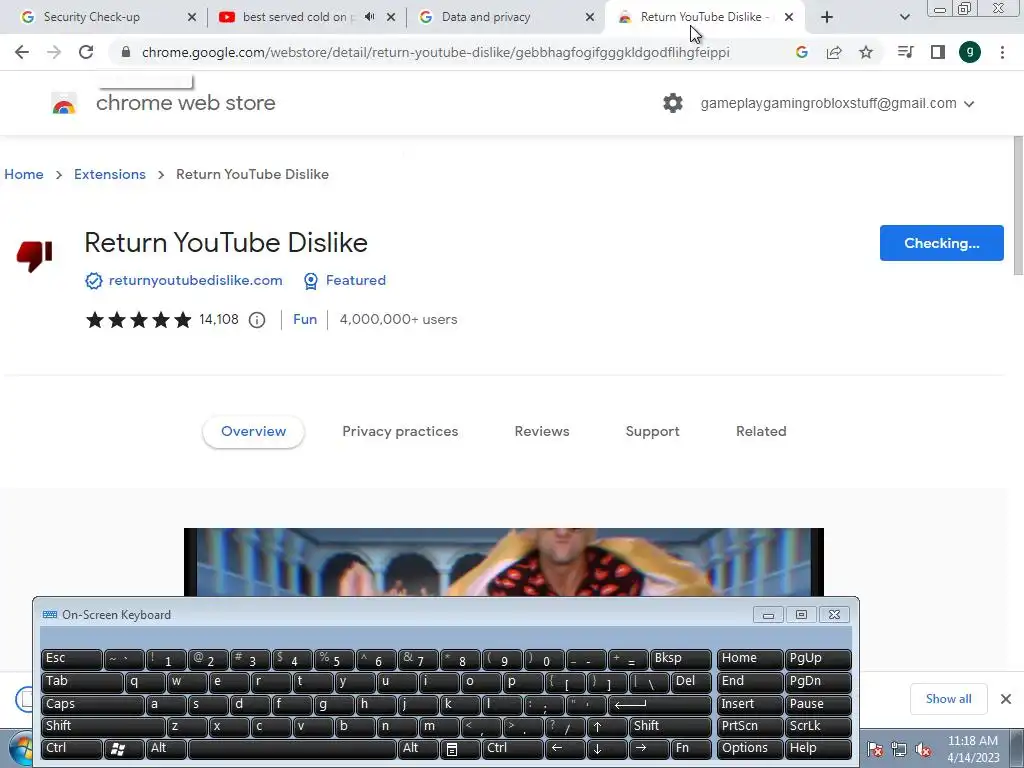Click the red thumbs-down extension icon

tap(35, 255)
